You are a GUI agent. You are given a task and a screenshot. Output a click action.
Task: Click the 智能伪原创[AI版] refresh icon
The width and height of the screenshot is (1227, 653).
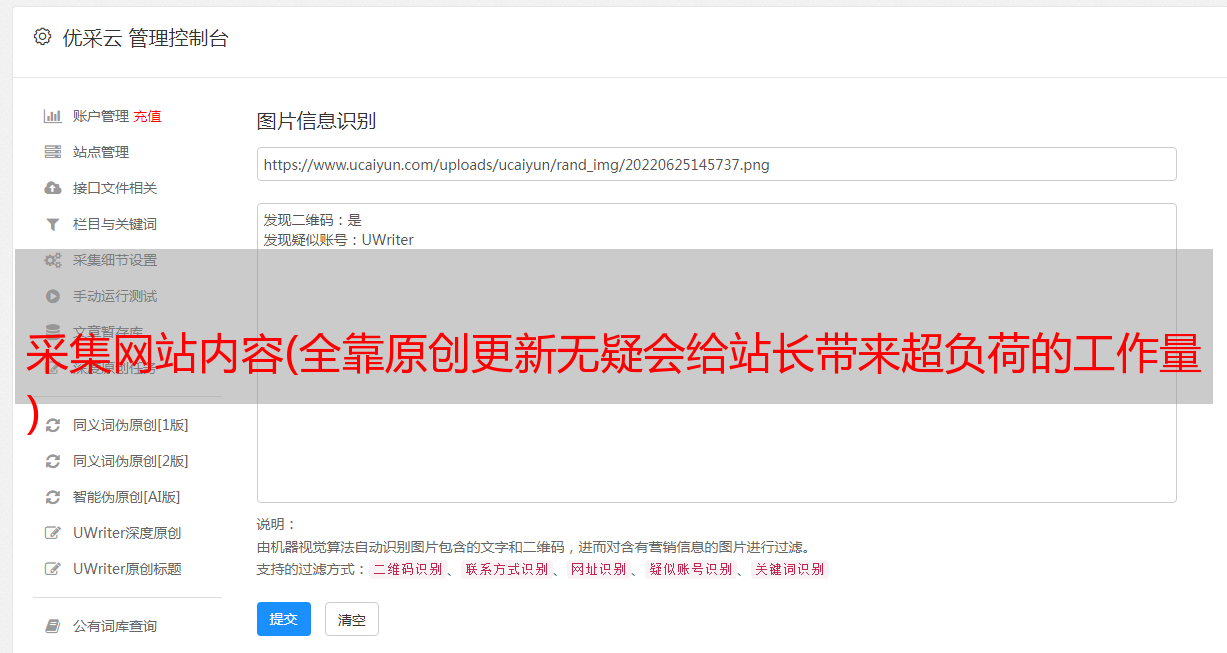click(x=53, y=497)
